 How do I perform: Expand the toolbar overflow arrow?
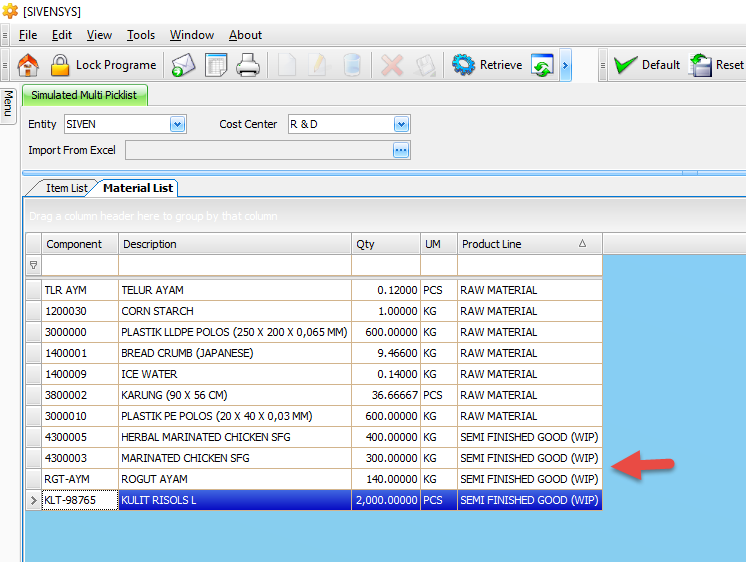click(565, 65)
